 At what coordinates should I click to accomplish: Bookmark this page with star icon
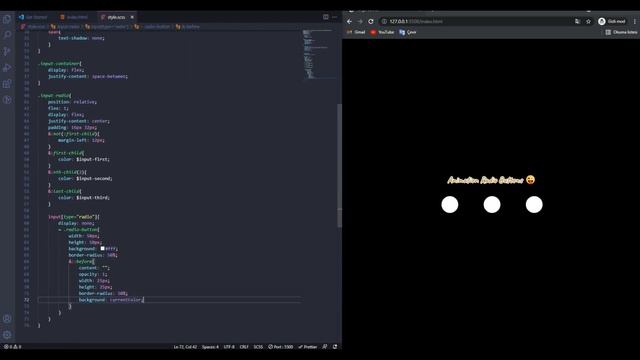(x=588, y=21)
